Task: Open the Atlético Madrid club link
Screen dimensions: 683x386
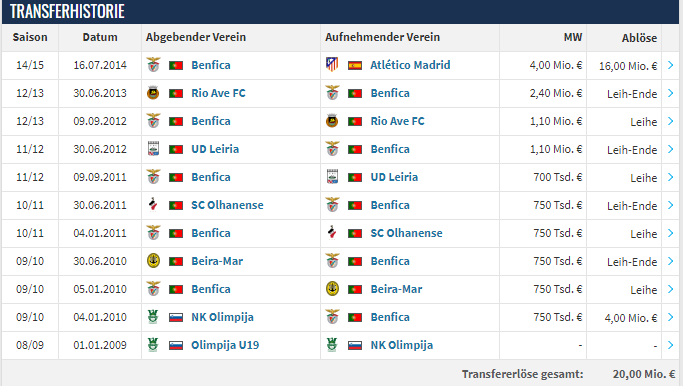Action: [410, 65]
